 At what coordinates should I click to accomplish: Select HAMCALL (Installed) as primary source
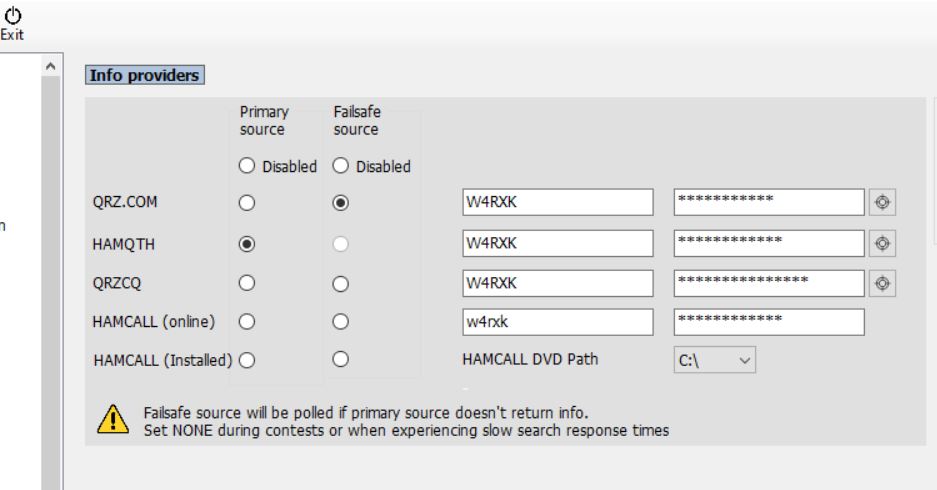pos(247,360)
